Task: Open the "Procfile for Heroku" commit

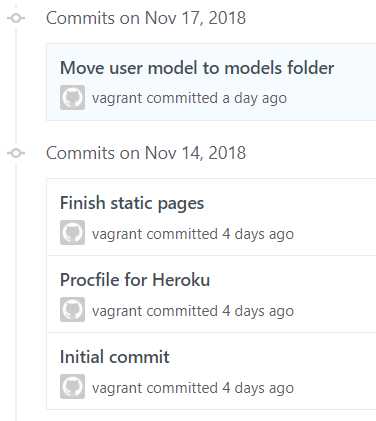Action: (135, 280)
